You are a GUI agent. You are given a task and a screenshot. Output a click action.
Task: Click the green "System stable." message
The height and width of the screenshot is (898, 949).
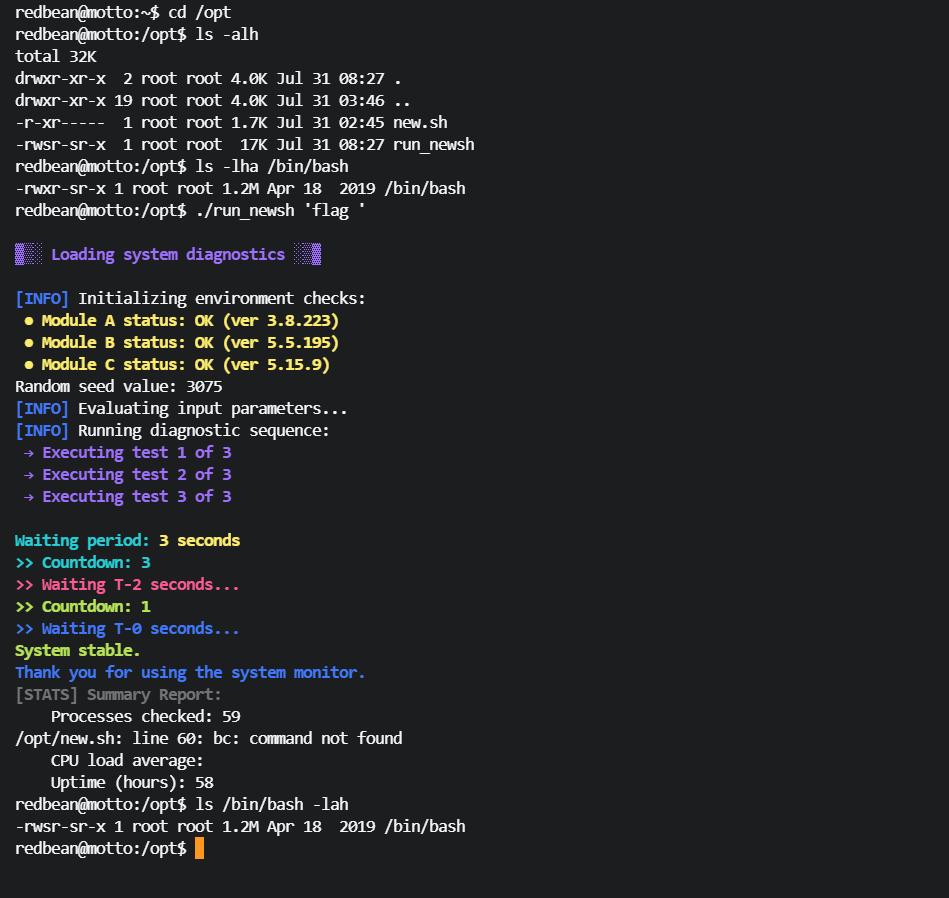pos(78,651)
